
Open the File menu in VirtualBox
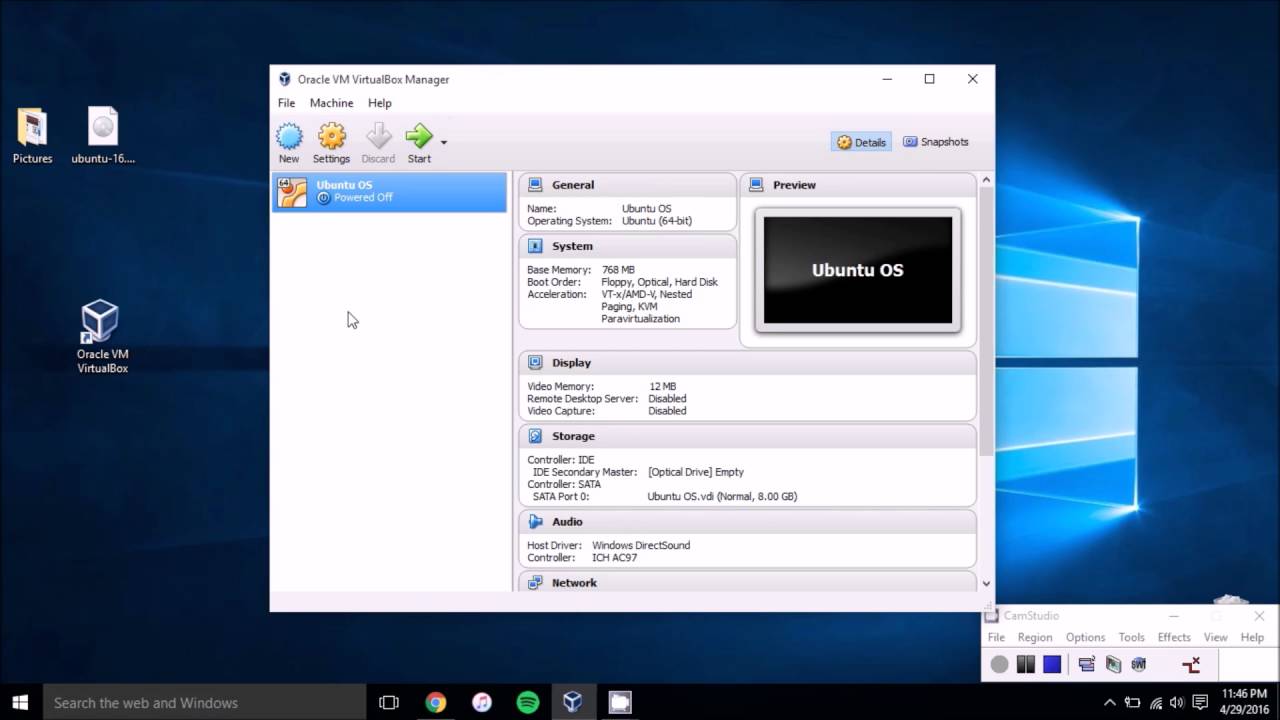286,103
